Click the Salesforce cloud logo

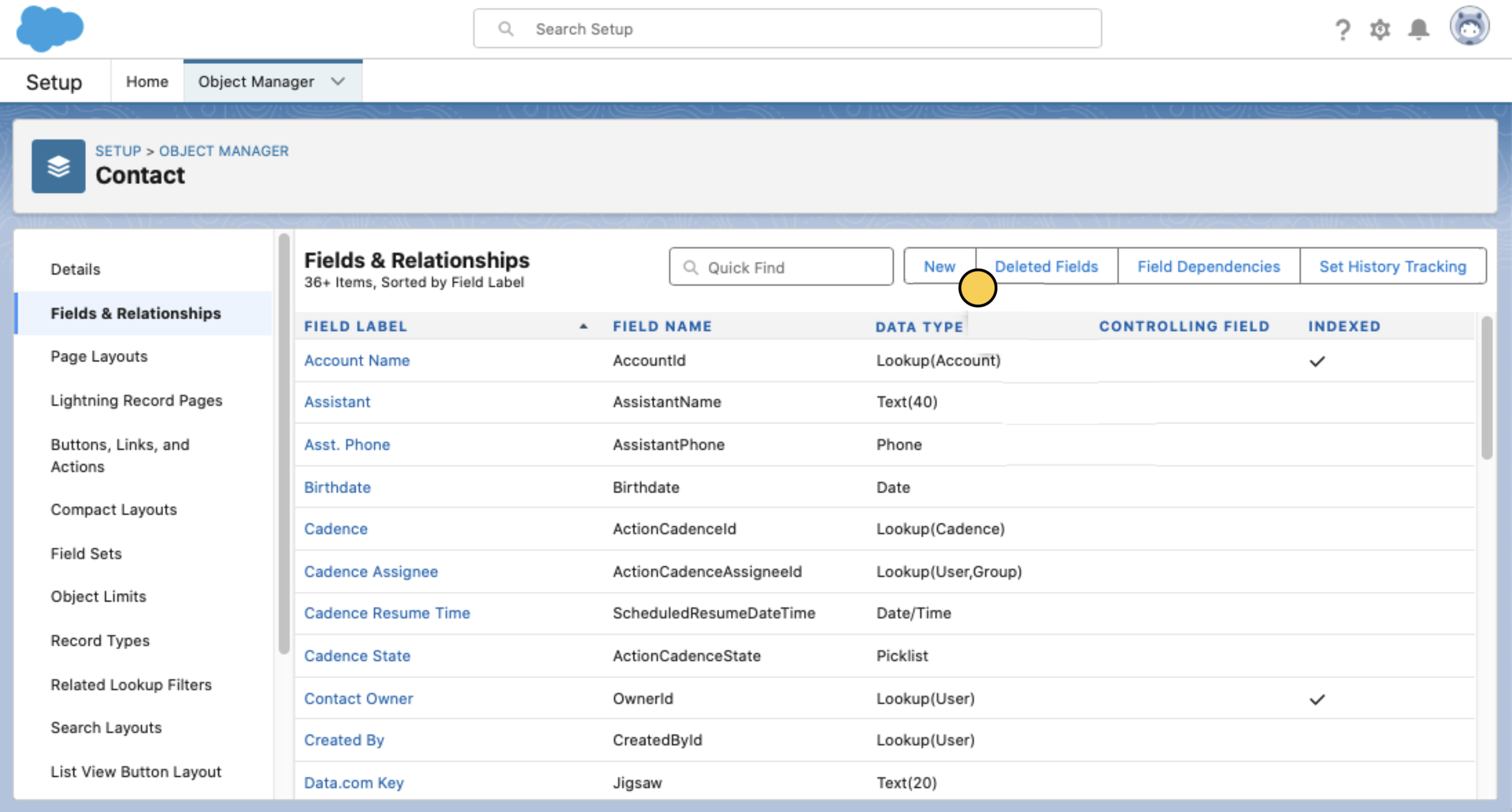[x=50, y=28]
